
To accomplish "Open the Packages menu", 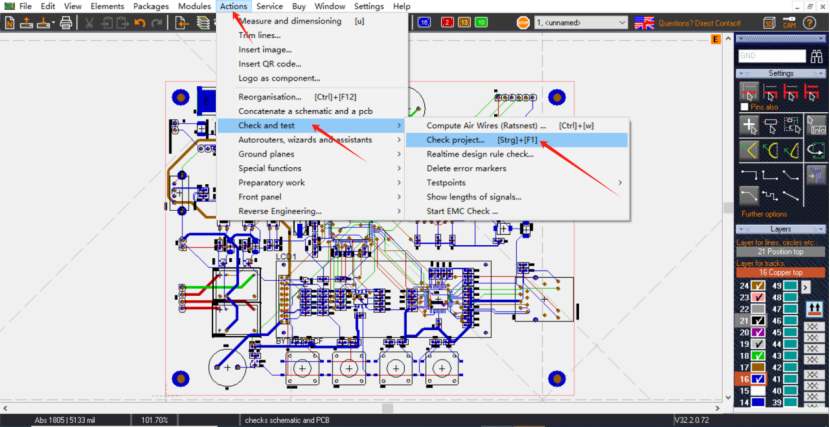I will (x=151, y=6).
